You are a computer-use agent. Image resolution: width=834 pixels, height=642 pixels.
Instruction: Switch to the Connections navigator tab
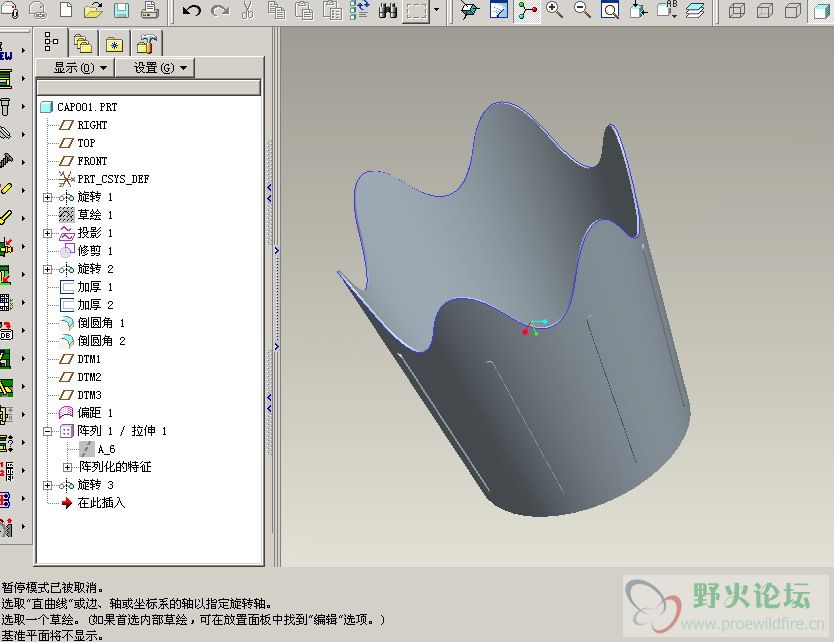146,43
